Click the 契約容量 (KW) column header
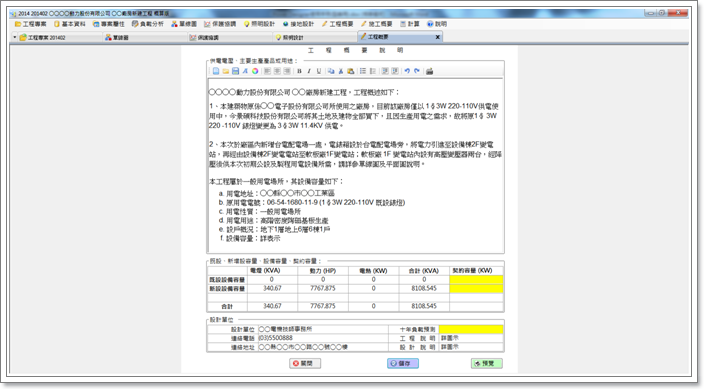704x389 pixels. coord(476,271)
